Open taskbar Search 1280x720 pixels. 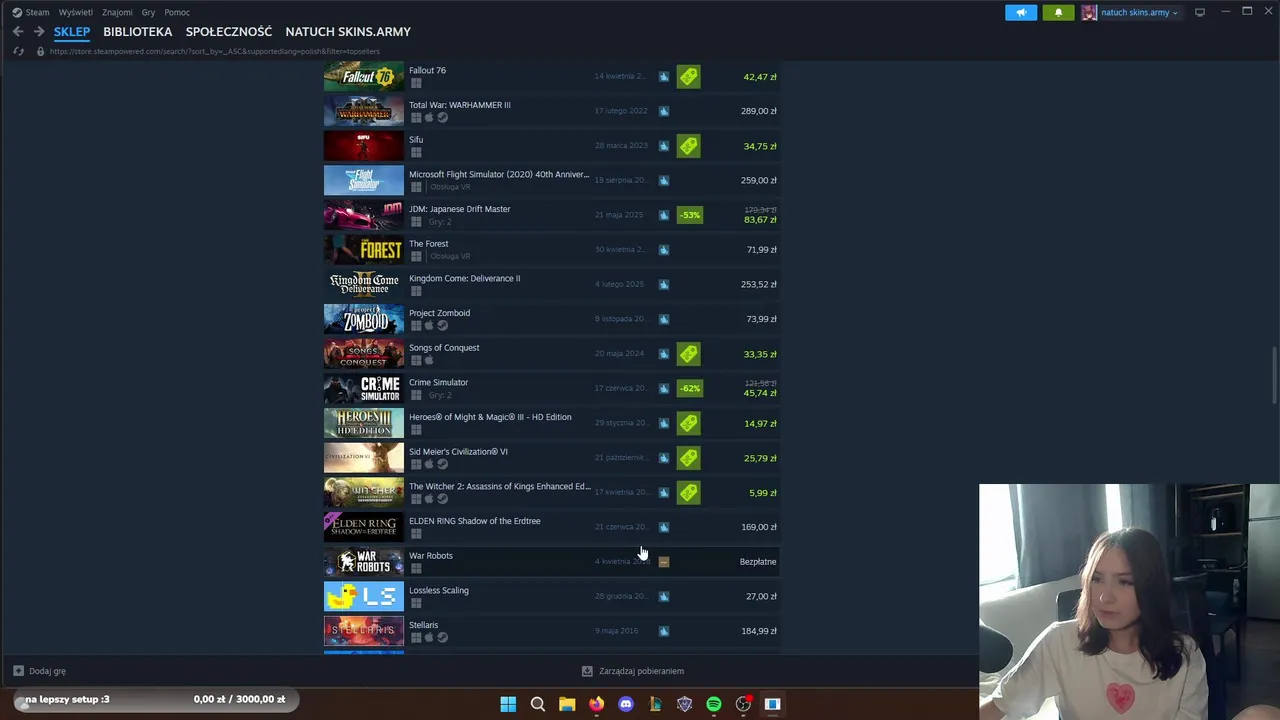(x=537, y=704)
